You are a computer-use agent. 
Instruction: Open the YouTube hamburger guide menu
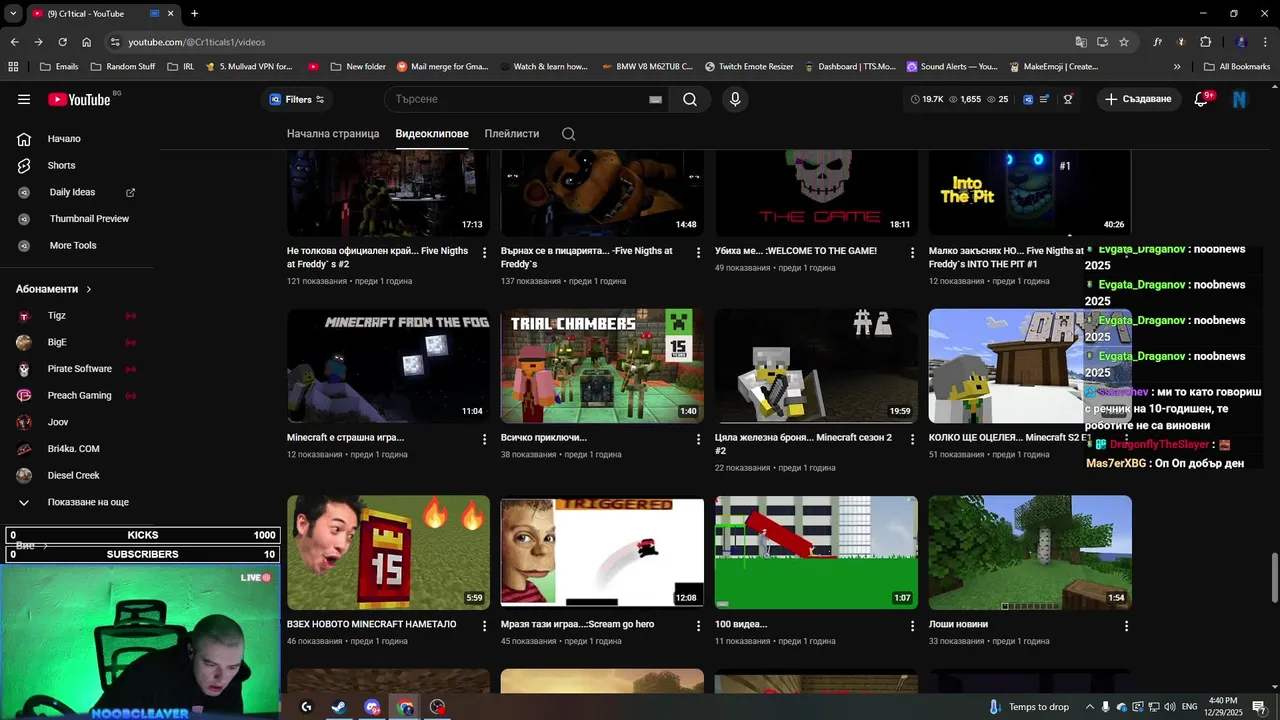(24, 99)
